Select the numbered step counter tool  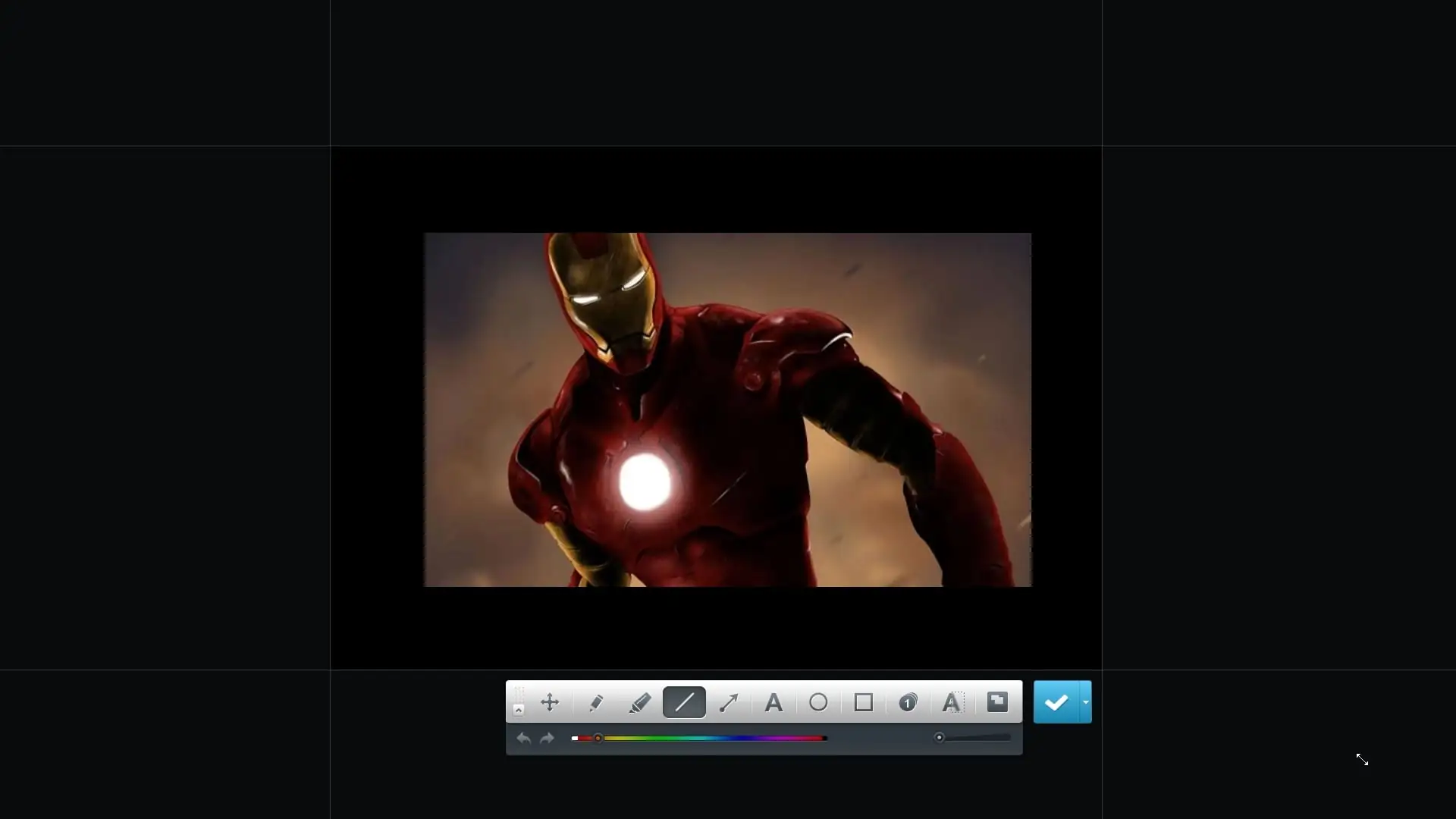[908, 702]
